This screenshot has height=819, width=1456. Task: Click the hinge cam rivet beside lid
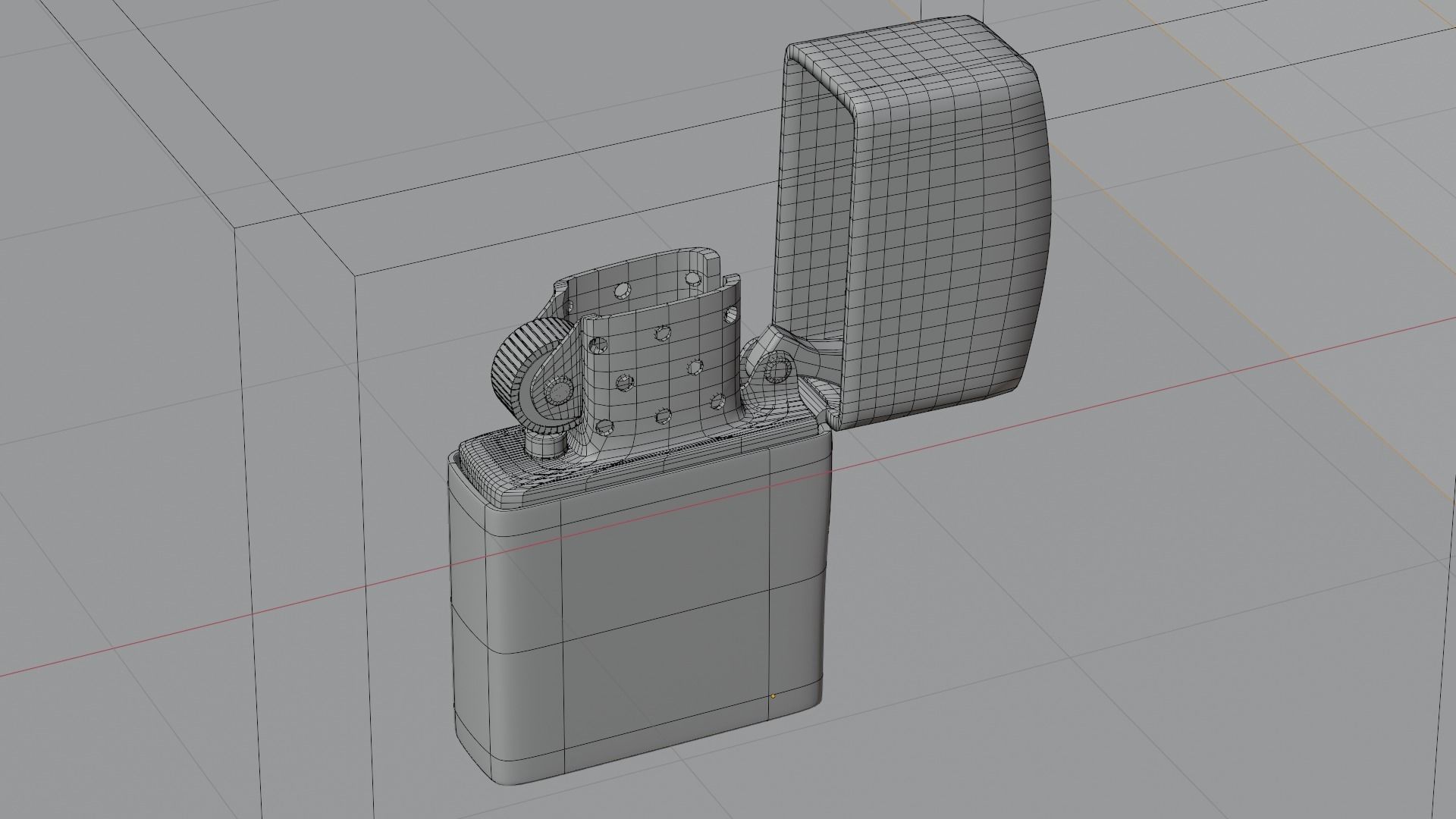[x=777, y=371]
